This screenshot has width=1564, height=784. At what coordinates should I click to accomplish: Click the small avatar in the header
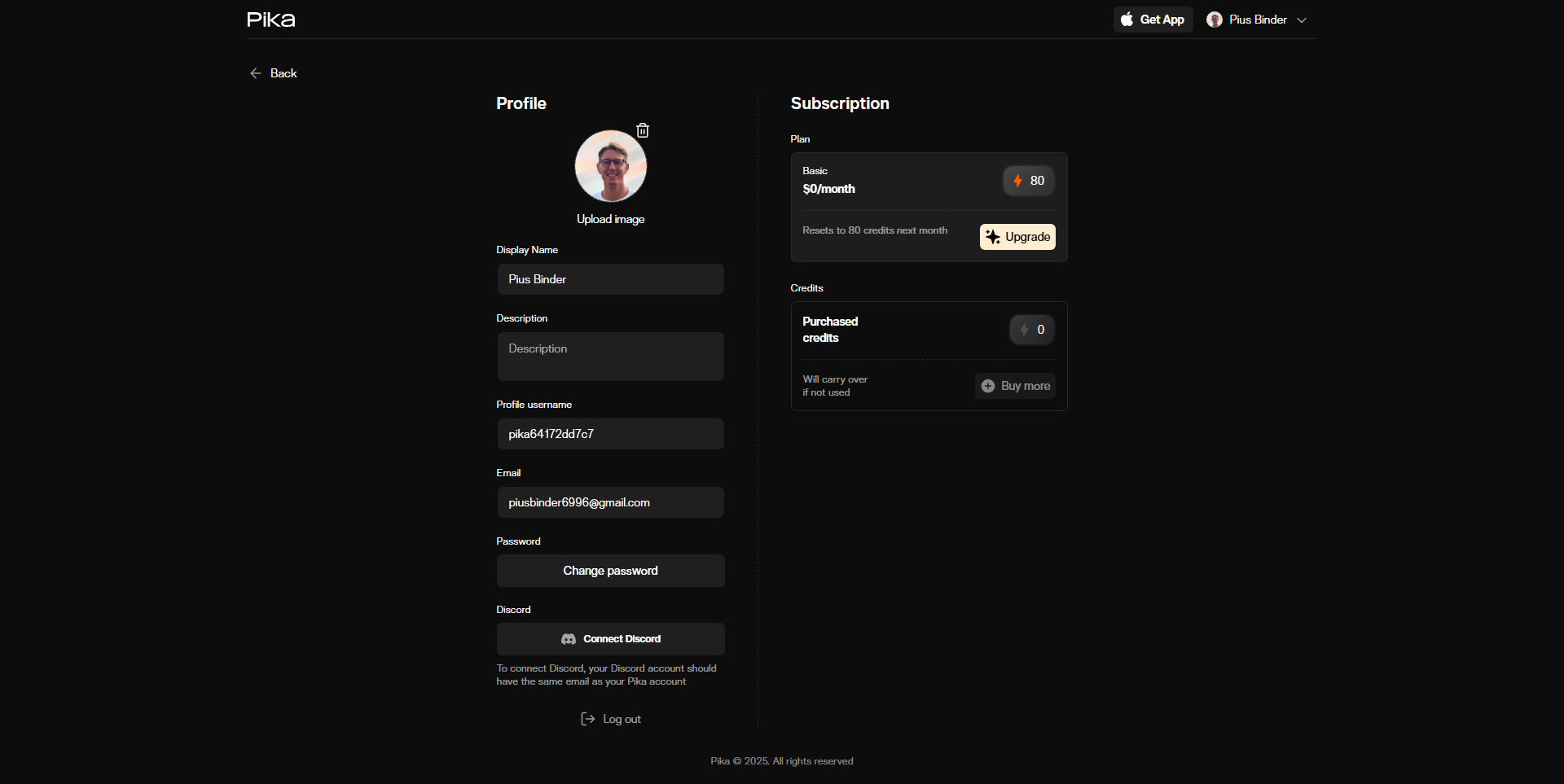[1215, 20]
